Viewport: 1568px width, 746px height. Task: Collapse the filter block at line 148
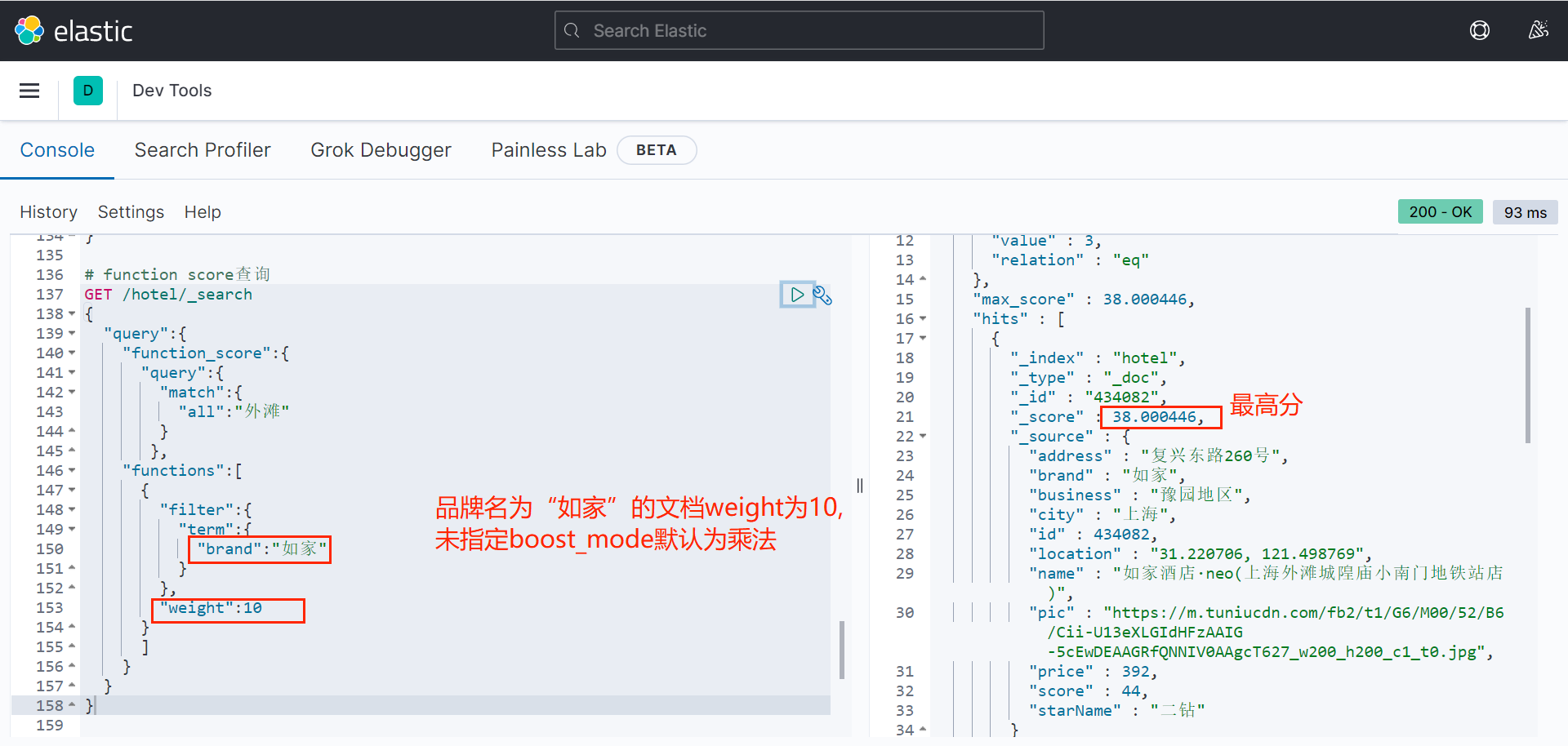[72, 510]
